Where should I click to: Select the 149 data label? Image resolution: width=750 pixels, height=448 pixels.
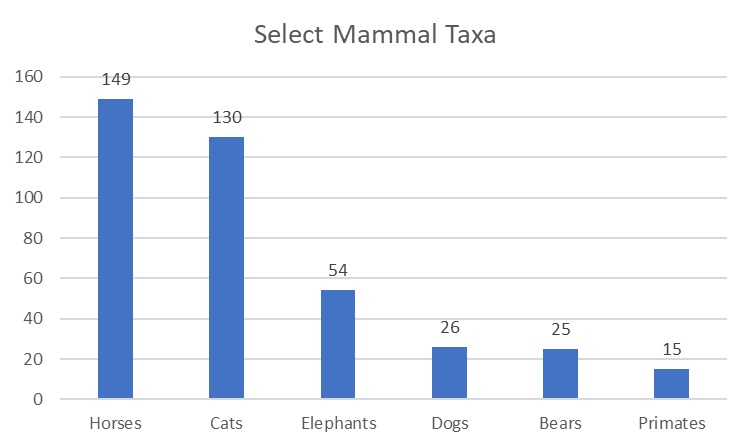pos(116,79)
